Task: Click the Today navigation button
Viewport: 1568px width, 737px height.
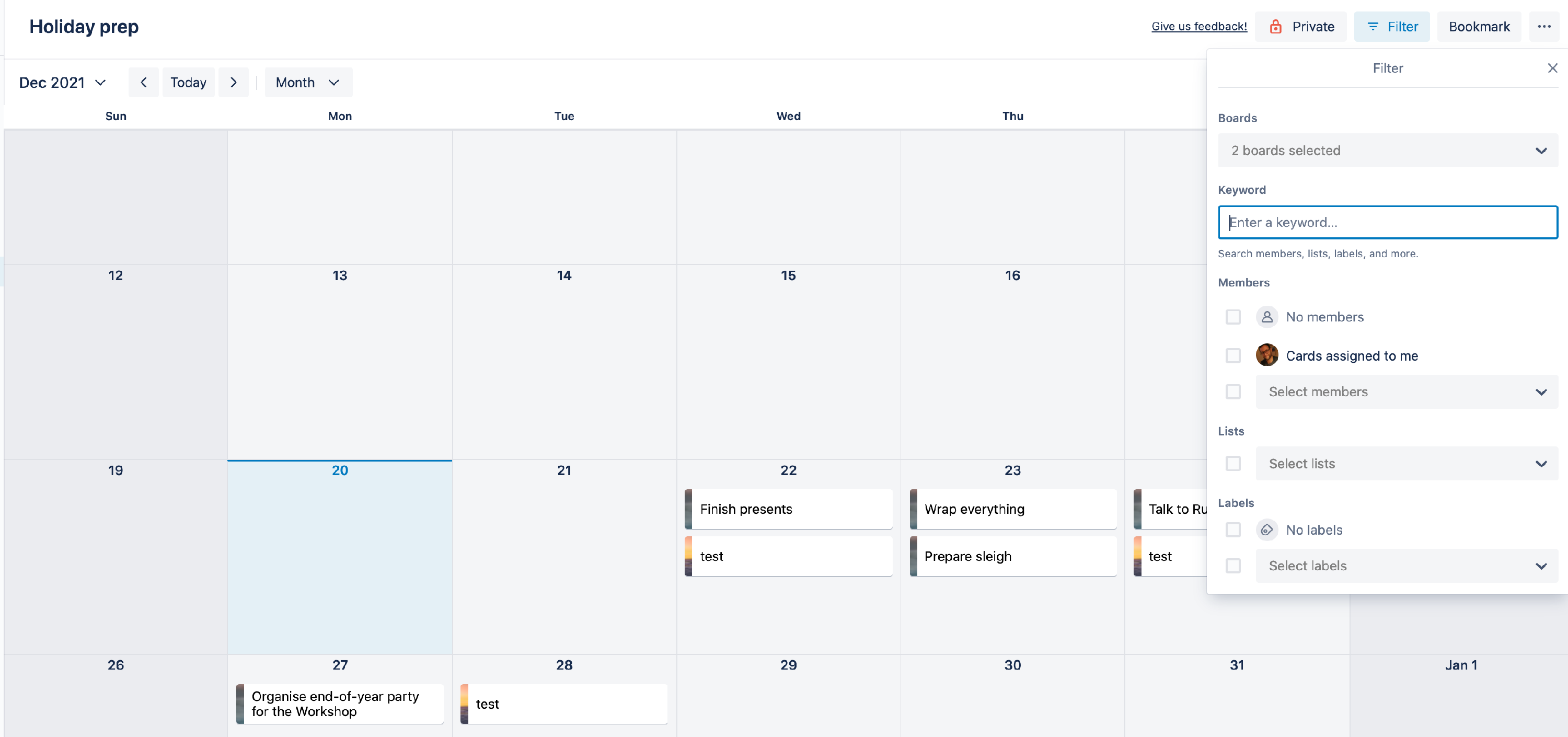Action: tap(188, 82)
